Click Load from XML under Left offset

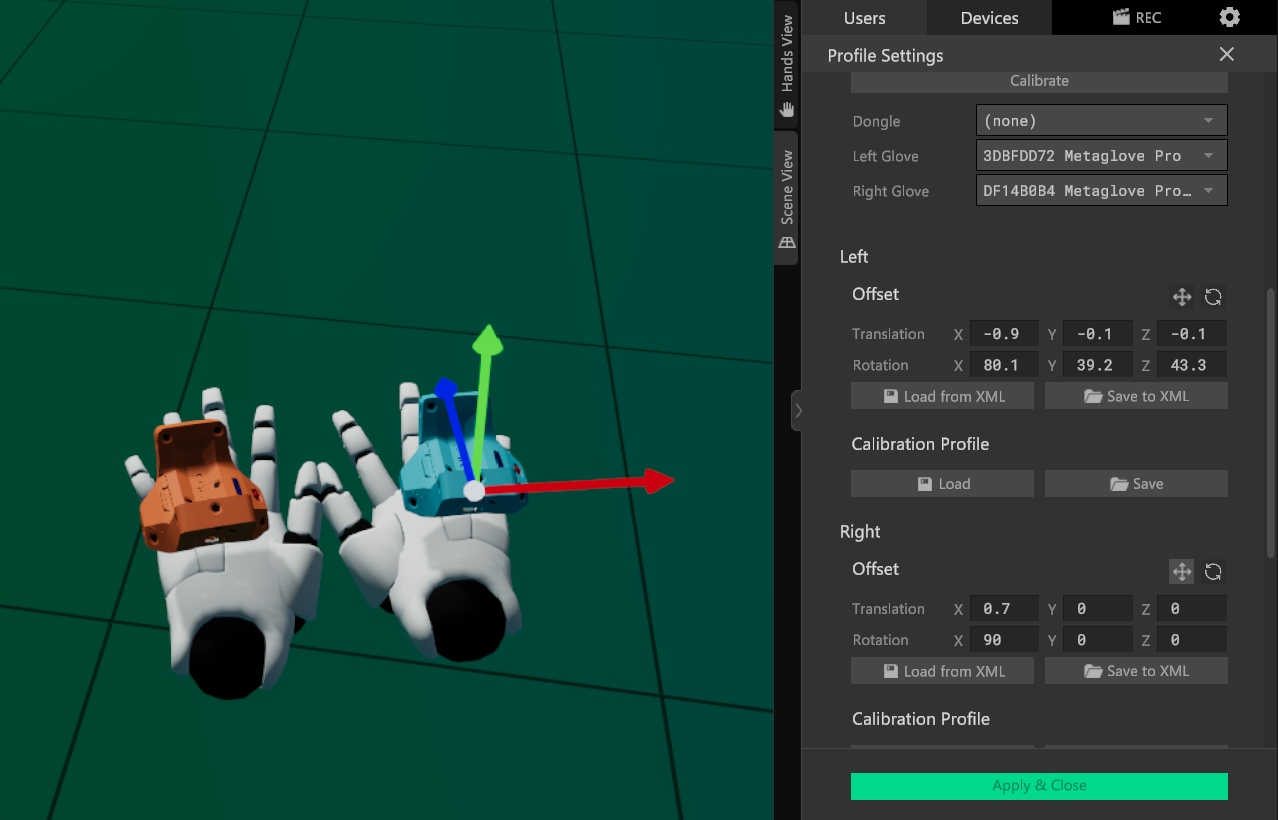click(942, 397)
